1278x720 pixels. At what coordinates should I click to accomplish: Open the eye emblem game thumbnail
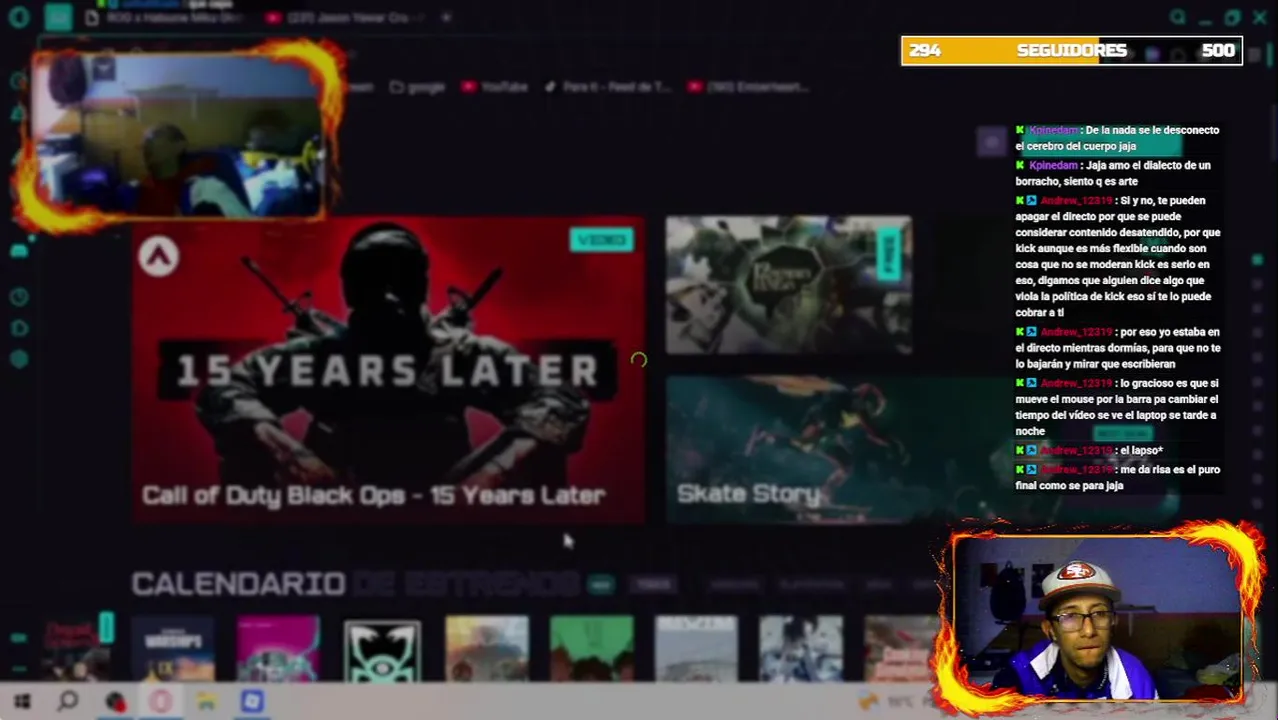[382, 651]
